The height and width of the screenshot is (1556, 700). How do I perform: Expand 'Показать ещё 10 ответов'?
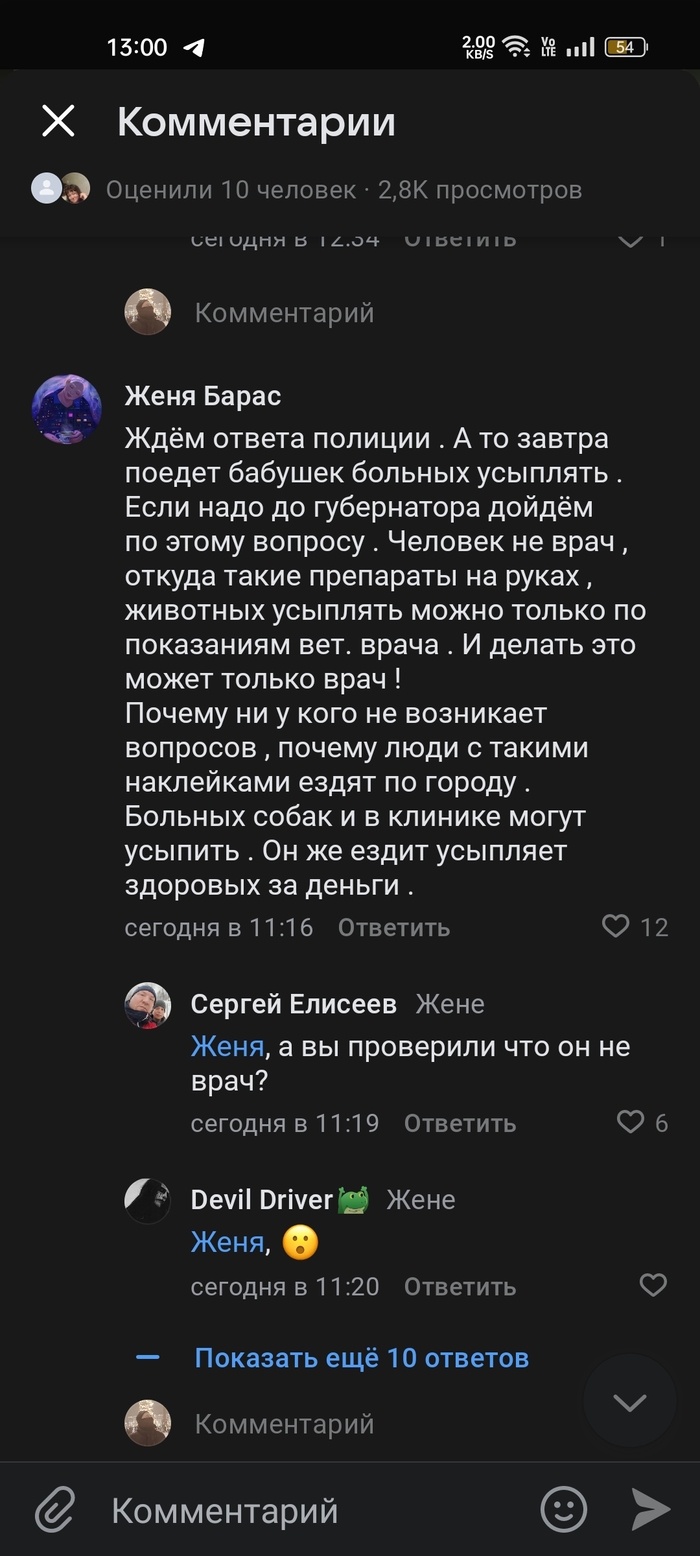361,1358
